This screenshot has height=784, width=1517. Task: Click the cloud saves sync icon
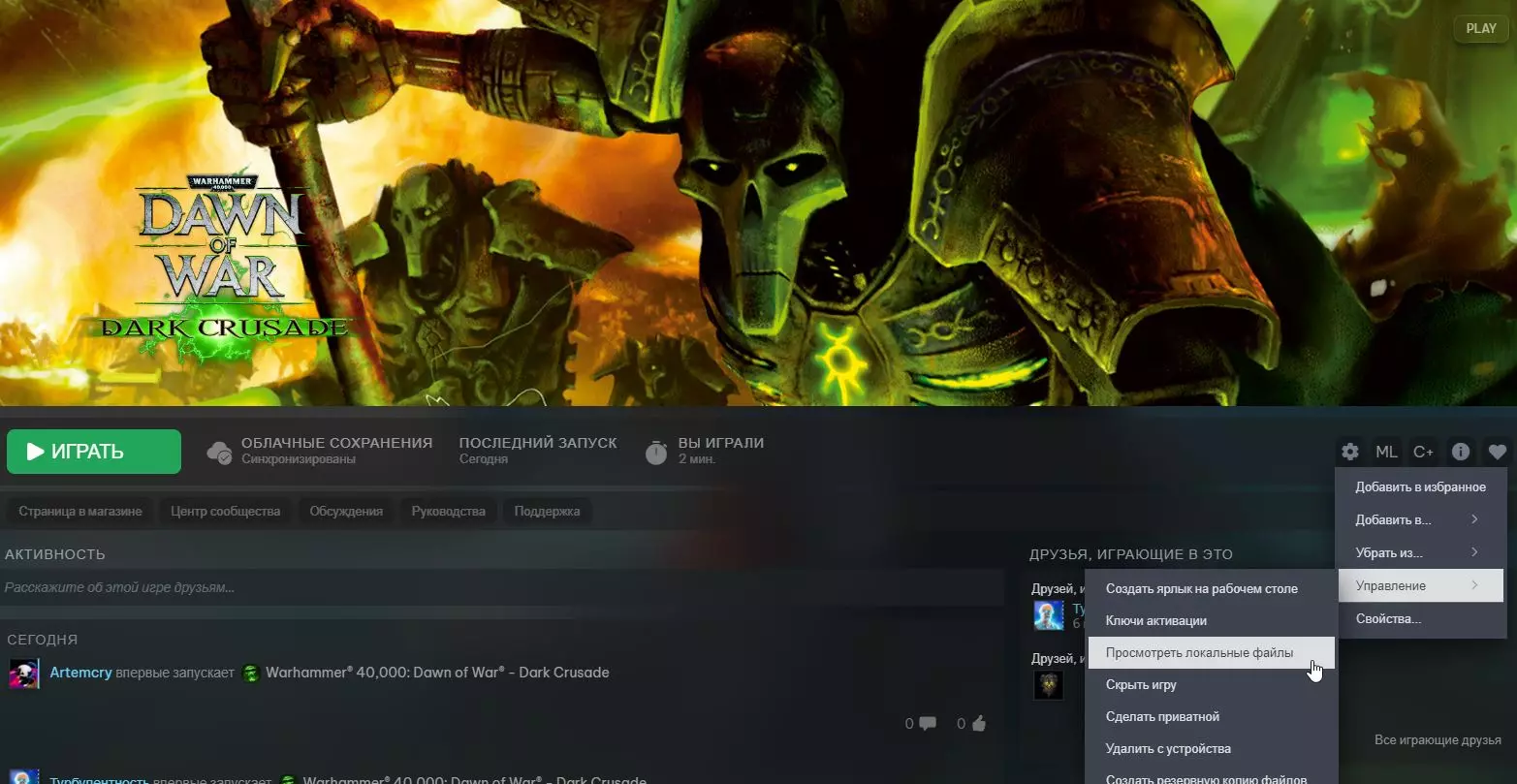pyautogui.click(x=220, y=452)
